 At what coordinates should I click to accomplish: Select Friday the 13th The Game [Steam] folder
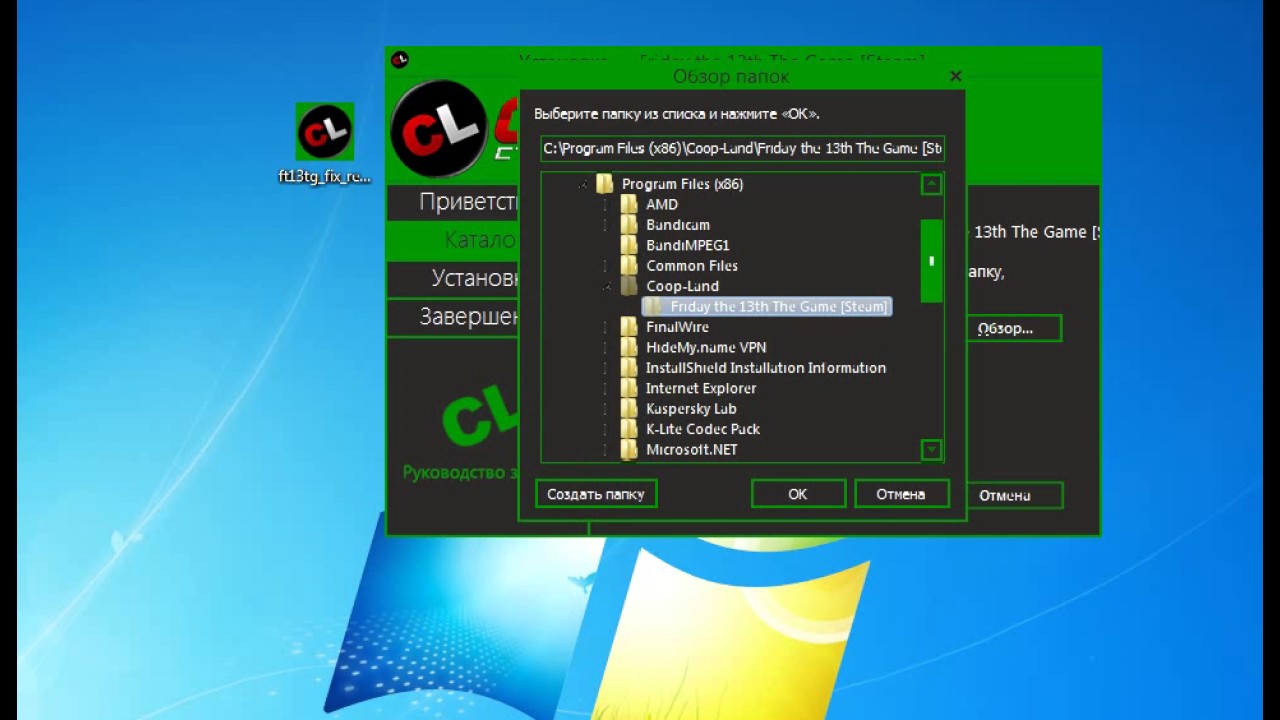coord(767,307)
